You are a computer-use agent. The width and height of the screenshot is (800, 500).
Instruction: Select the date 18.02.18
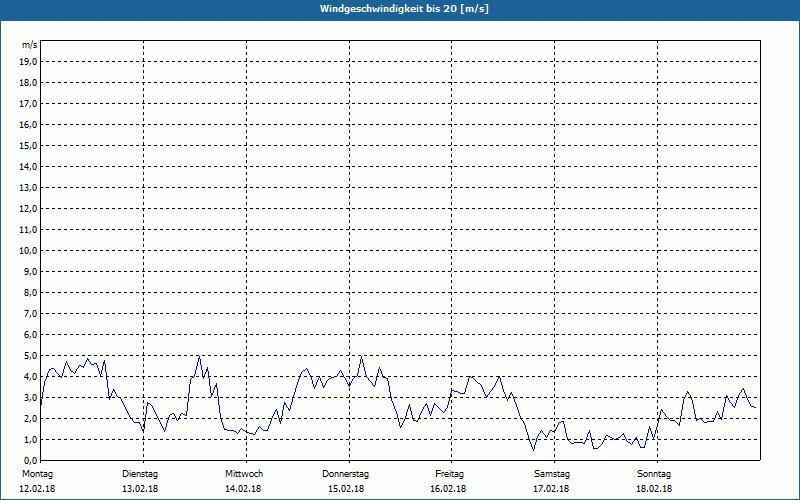click(654, 489)
